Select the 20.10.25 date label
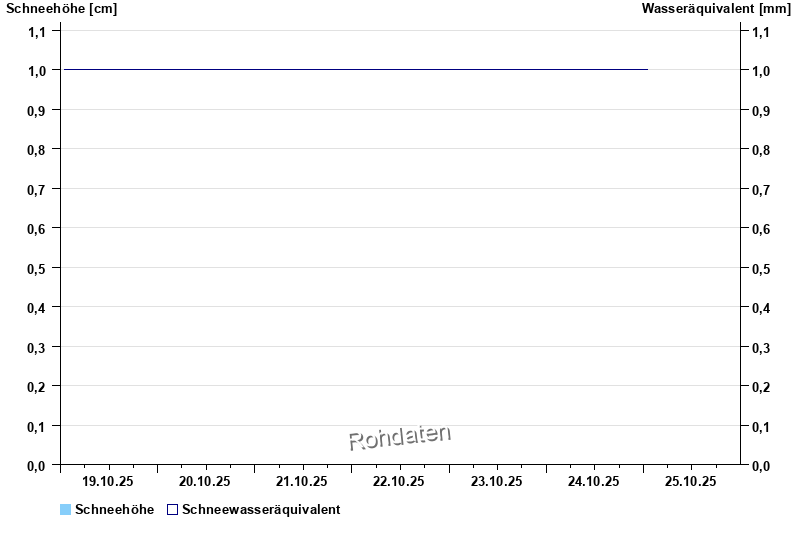 205,482
